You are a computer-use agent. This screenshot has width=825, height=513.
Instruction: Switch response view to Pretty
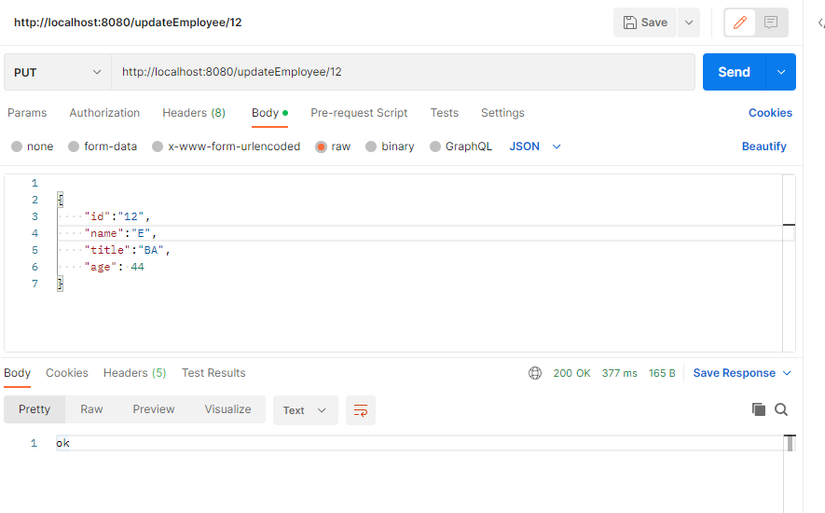[x=34, y=409]
